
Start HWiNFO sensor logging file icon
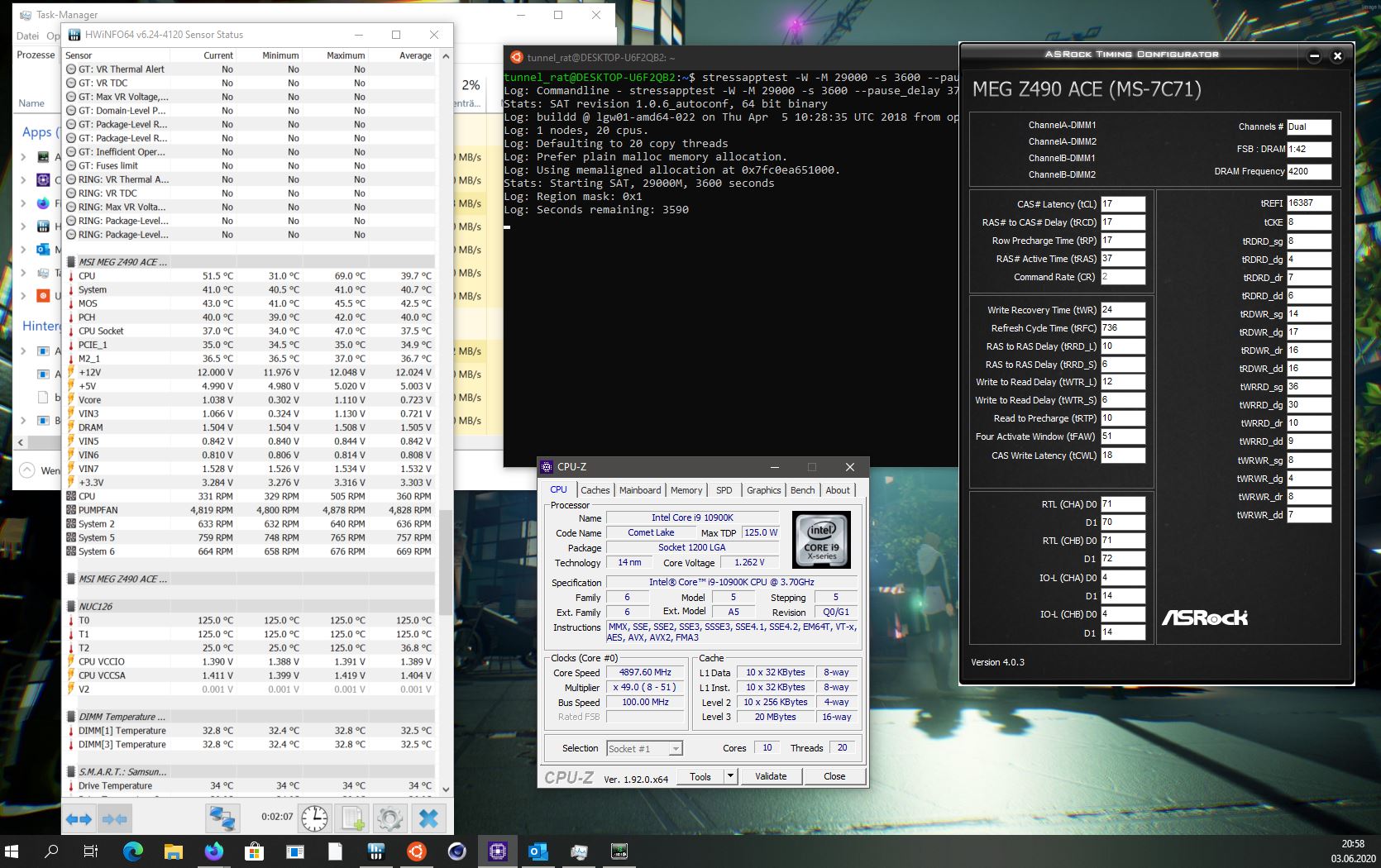click(353, 818)
